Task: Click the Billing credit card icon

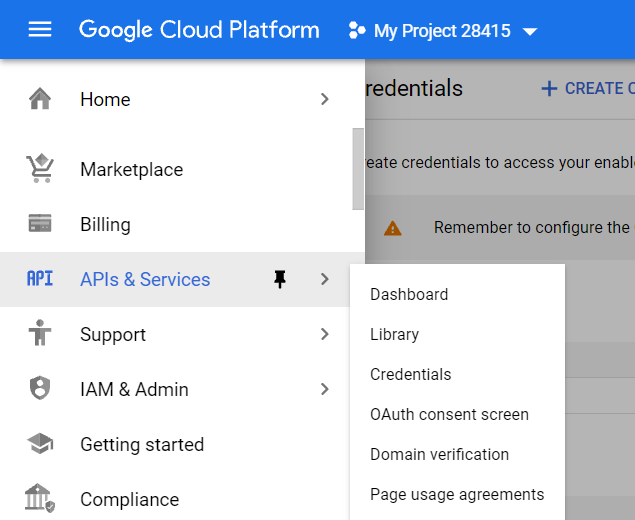Action: (x=40, y=223)
